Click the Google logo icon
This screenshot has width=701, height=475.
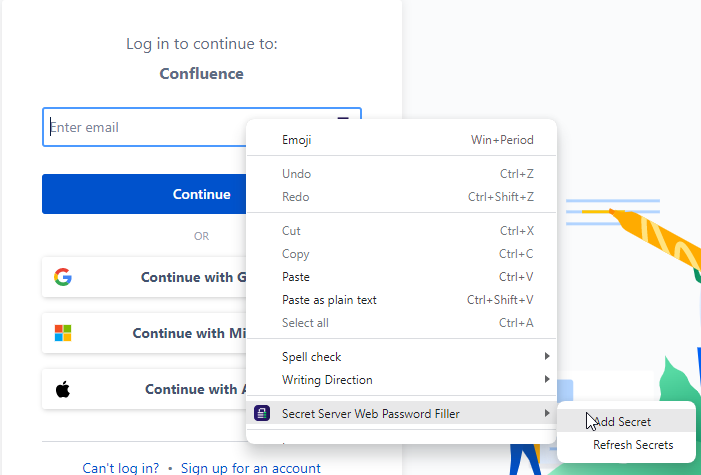pos(63,277)
